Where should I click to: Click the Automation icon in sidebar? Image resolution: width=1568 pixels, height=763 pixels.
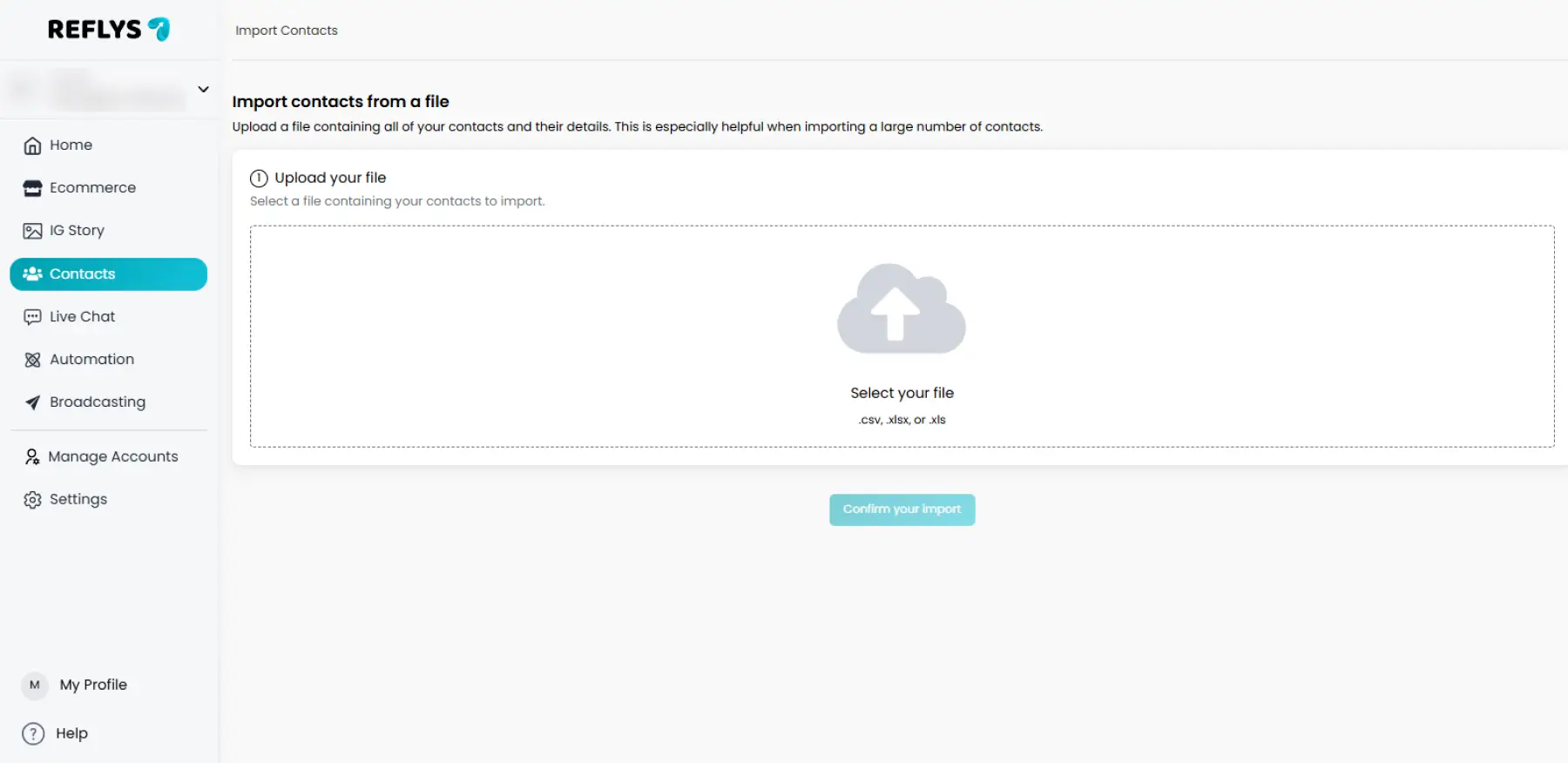coord(32,360)
